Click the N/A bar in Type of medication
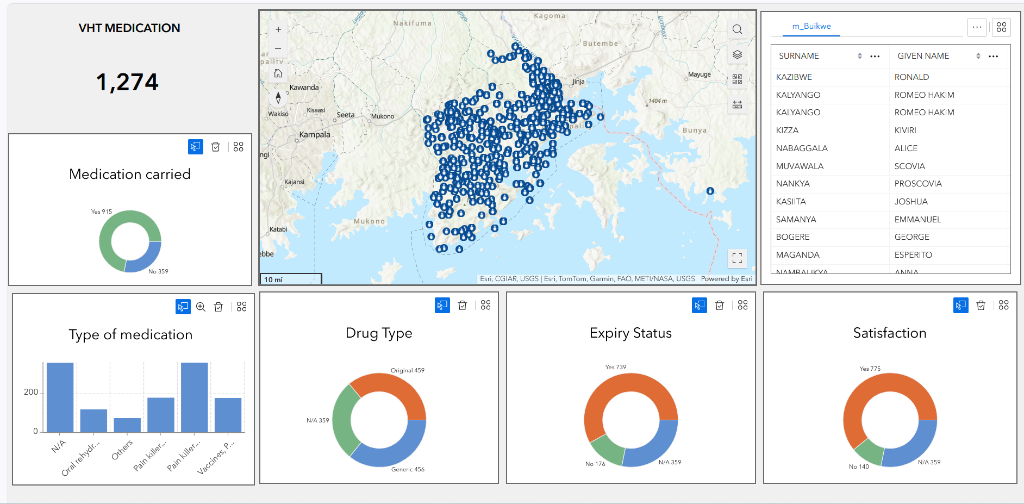Image resolution: width=1024 pixels, height=504 pixels. tap(59, 397)
